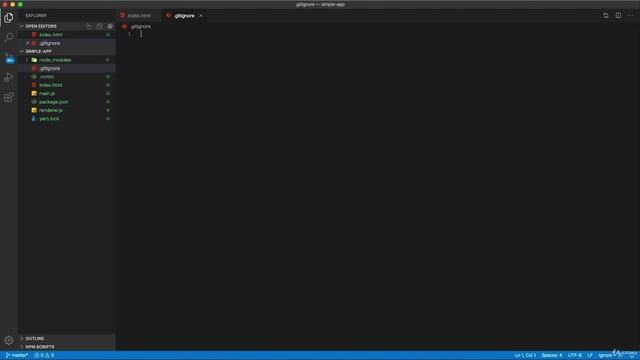Open index.html in SIMPLE-APP tree
640x360 pixels.
coord(51,85)
